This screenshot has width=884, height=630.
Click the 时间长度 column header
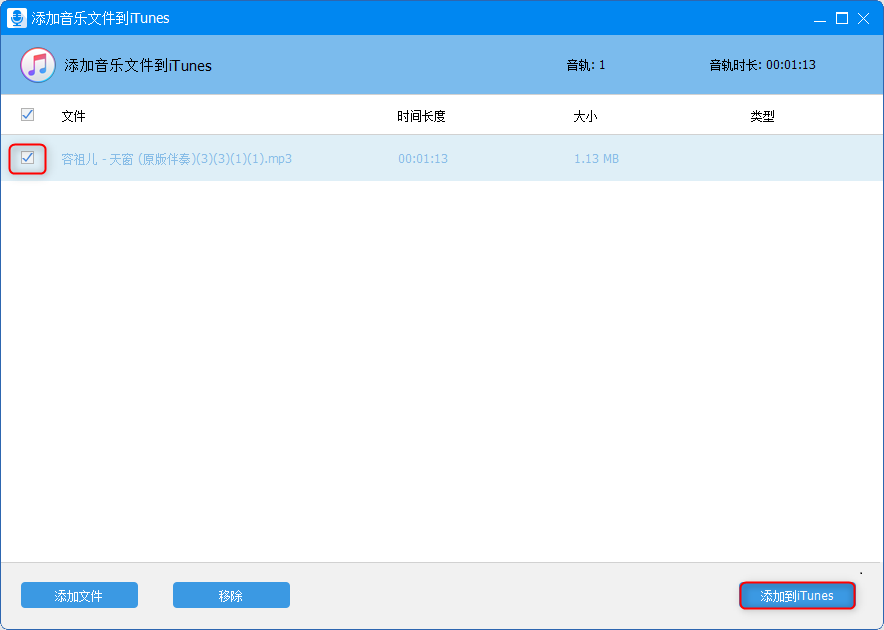[421, 116]
